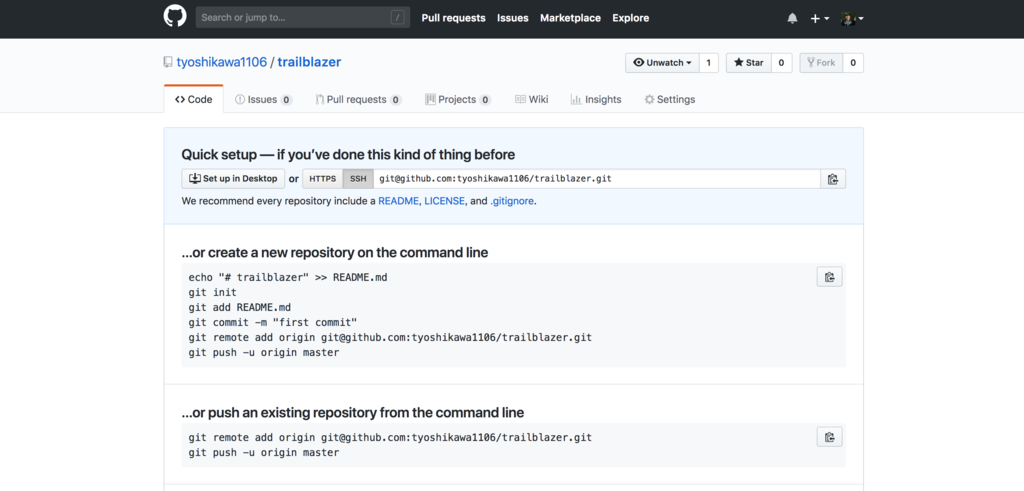Click the GitHub Octocat logo

click(175, 18)
